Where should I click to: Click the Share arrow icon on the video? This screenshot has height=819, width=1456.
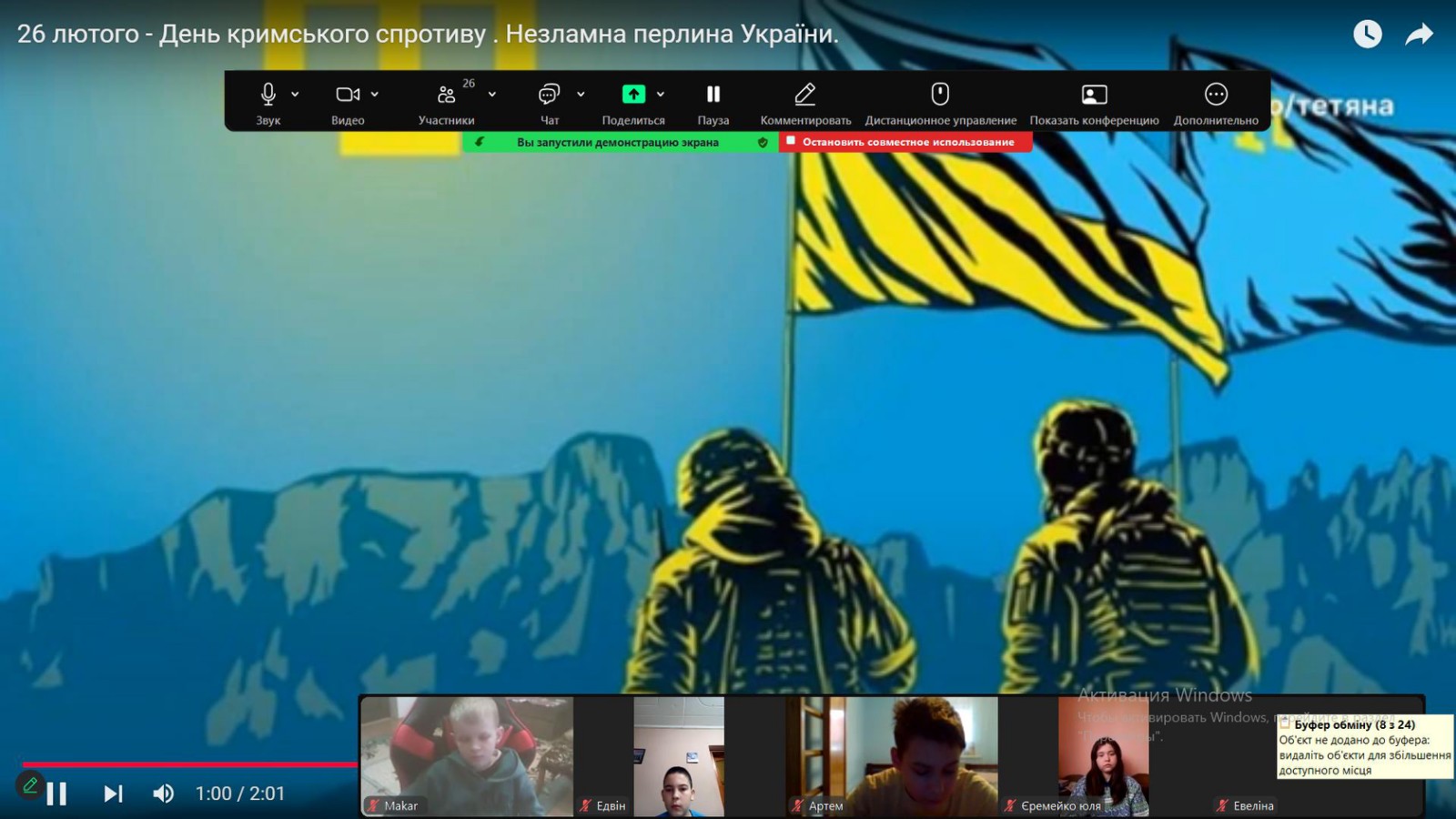(x=1419, y=35)
